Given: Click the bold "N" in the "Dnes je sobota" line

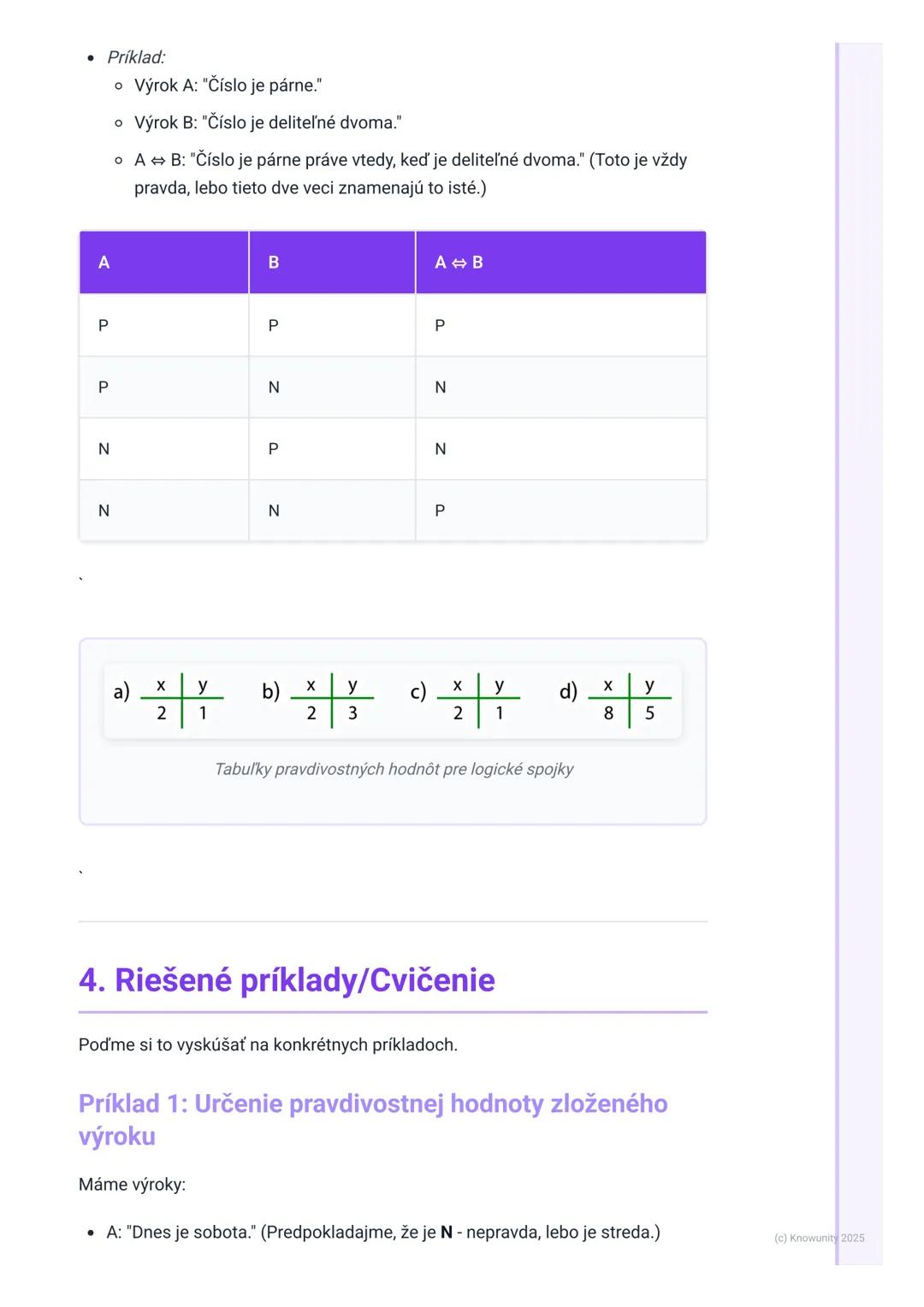Looking at the screenshot, I should pyautogui.click(x=447, y=1233).
